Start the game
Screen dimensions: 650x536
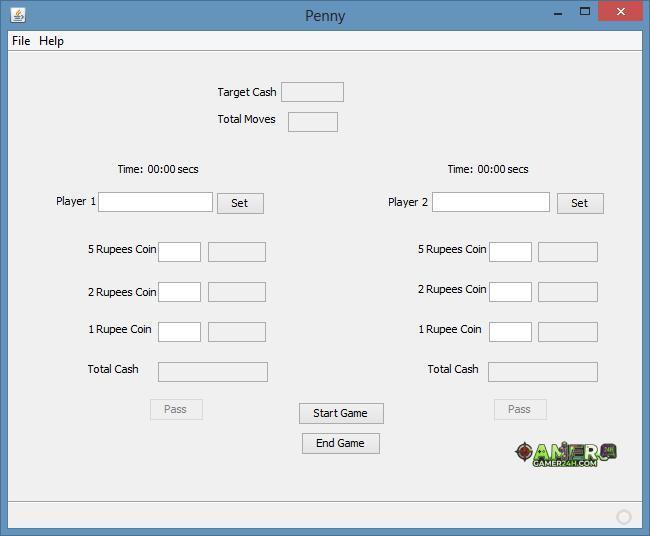[x=341, y=413]
